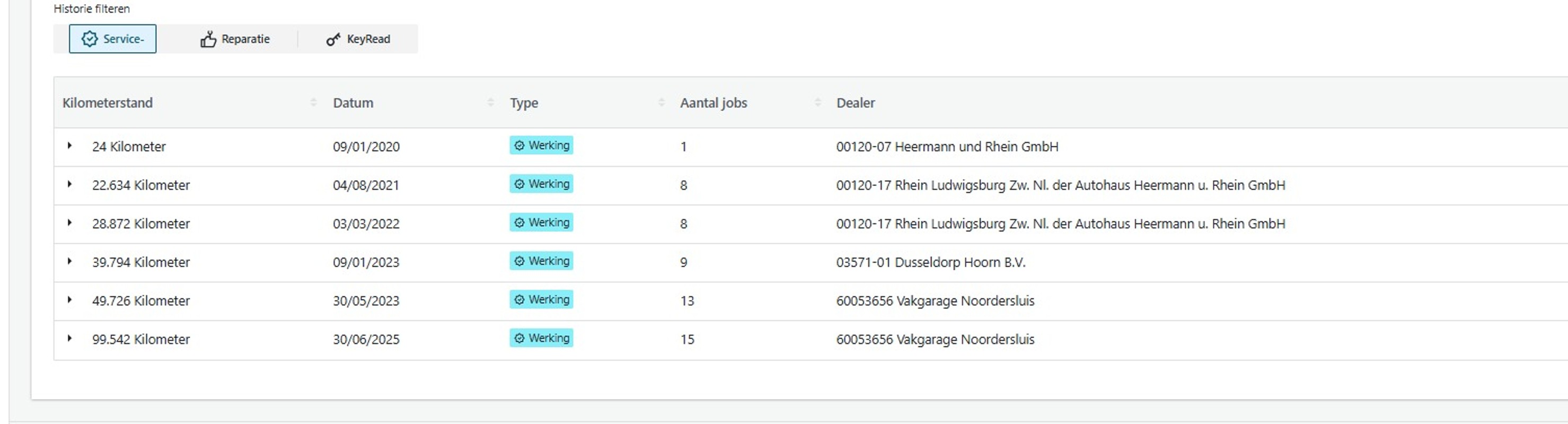This screenshot has width=1568, height=424.
Task: Click the Dealer column header
Action: [x=855, y=103]
